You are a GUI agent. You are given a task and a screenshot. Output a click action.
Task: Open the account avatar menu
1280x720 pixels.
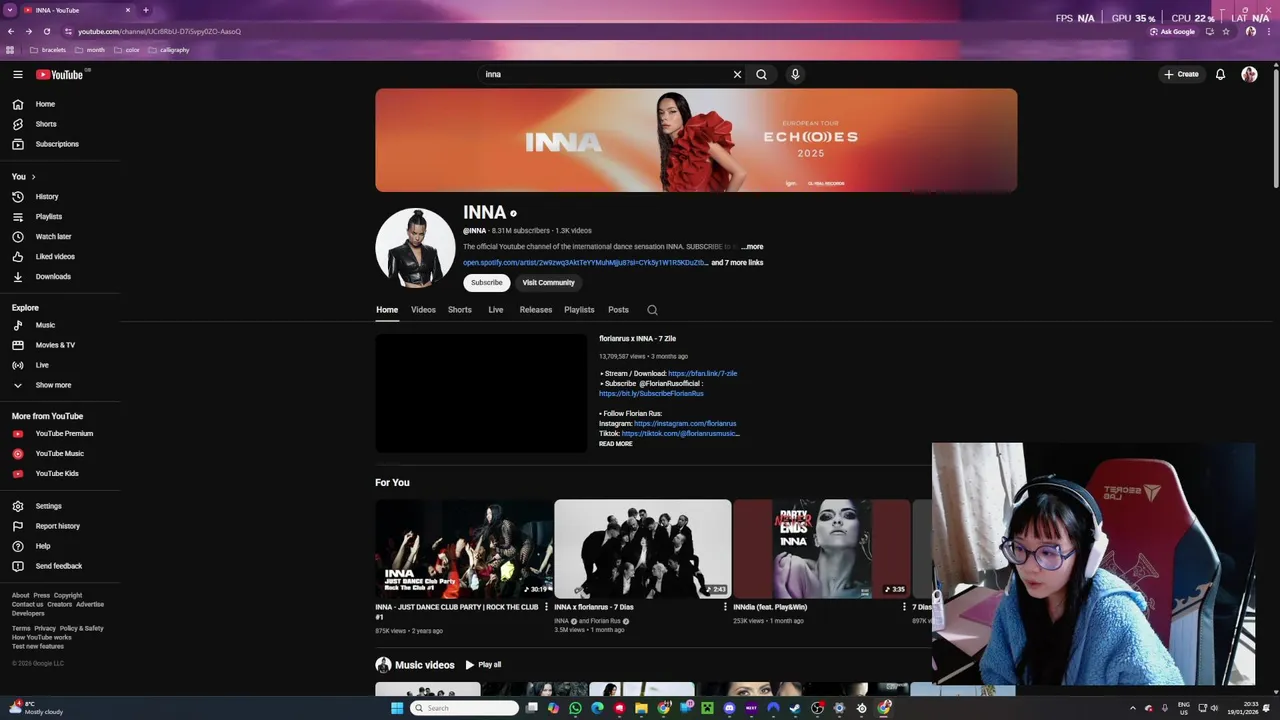click(1249, 74)
